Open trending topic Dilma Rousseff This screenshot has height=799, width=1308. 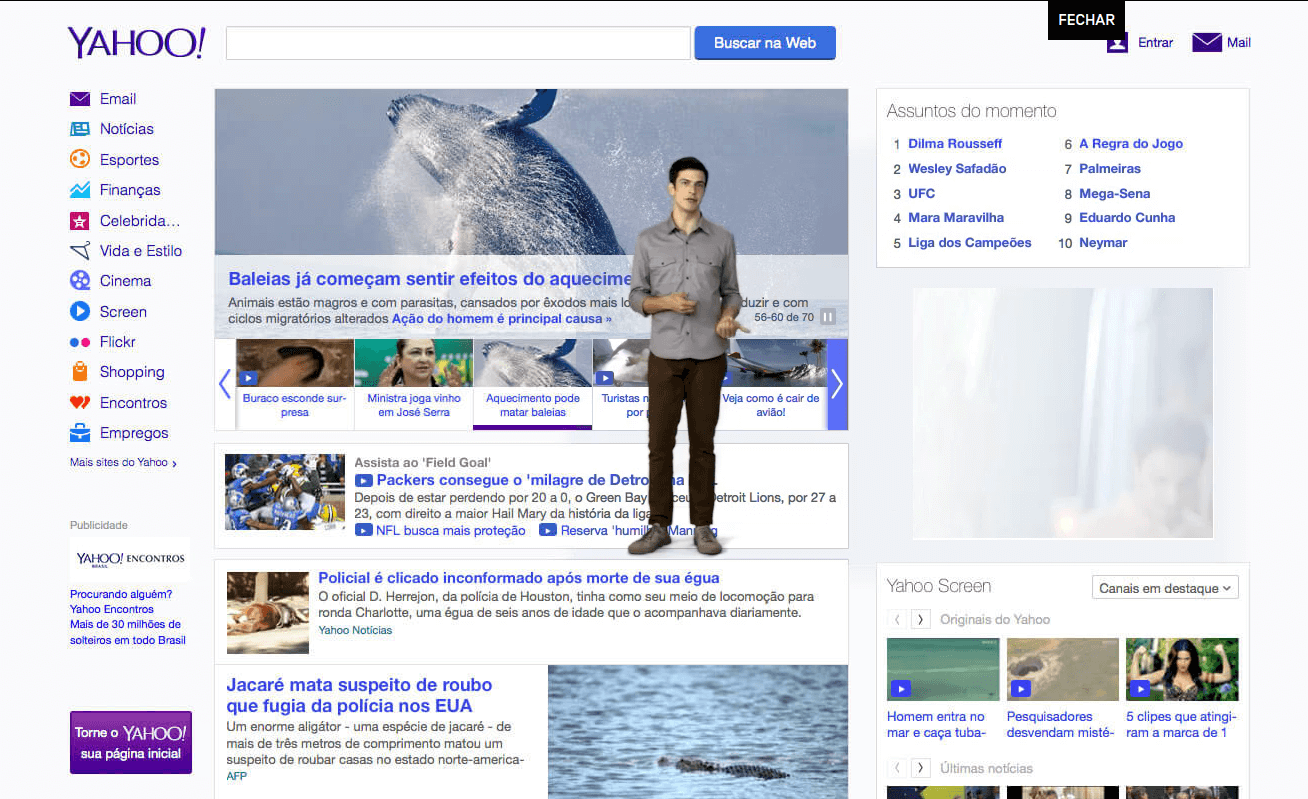(955, 144)
